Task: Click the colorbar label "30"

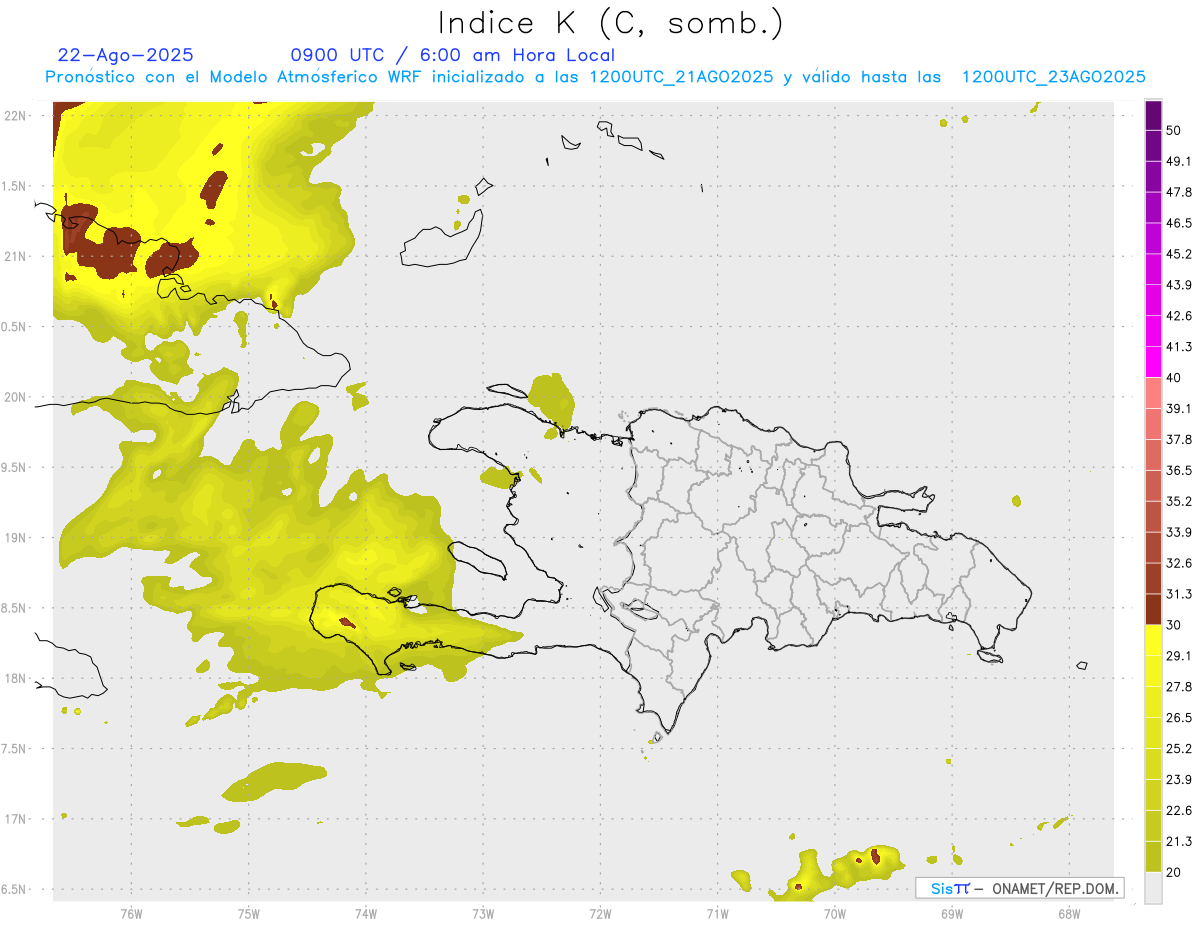Action: click(1173, 625)
